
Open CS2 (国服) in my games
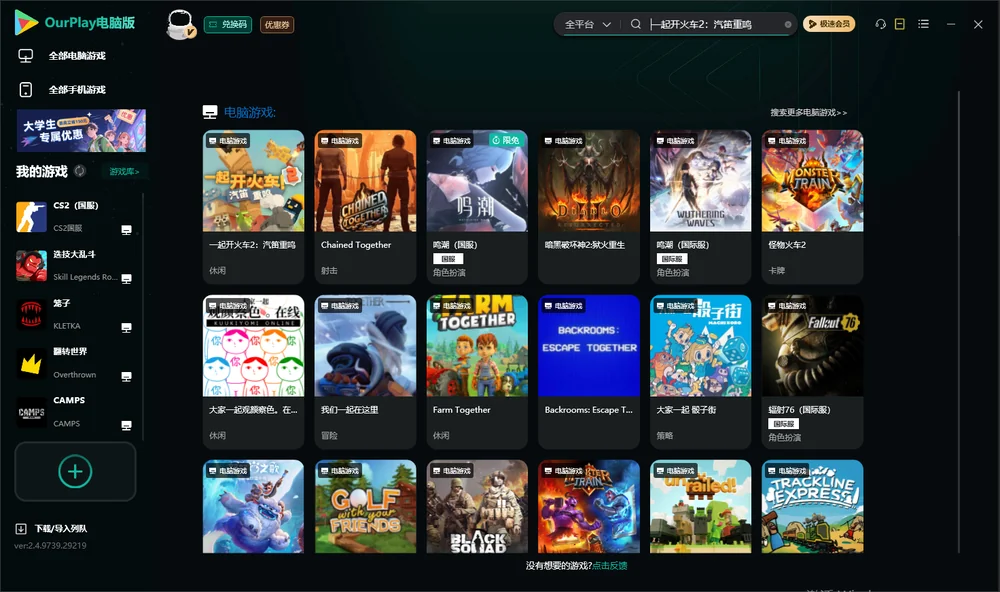(x=75, y=216)
